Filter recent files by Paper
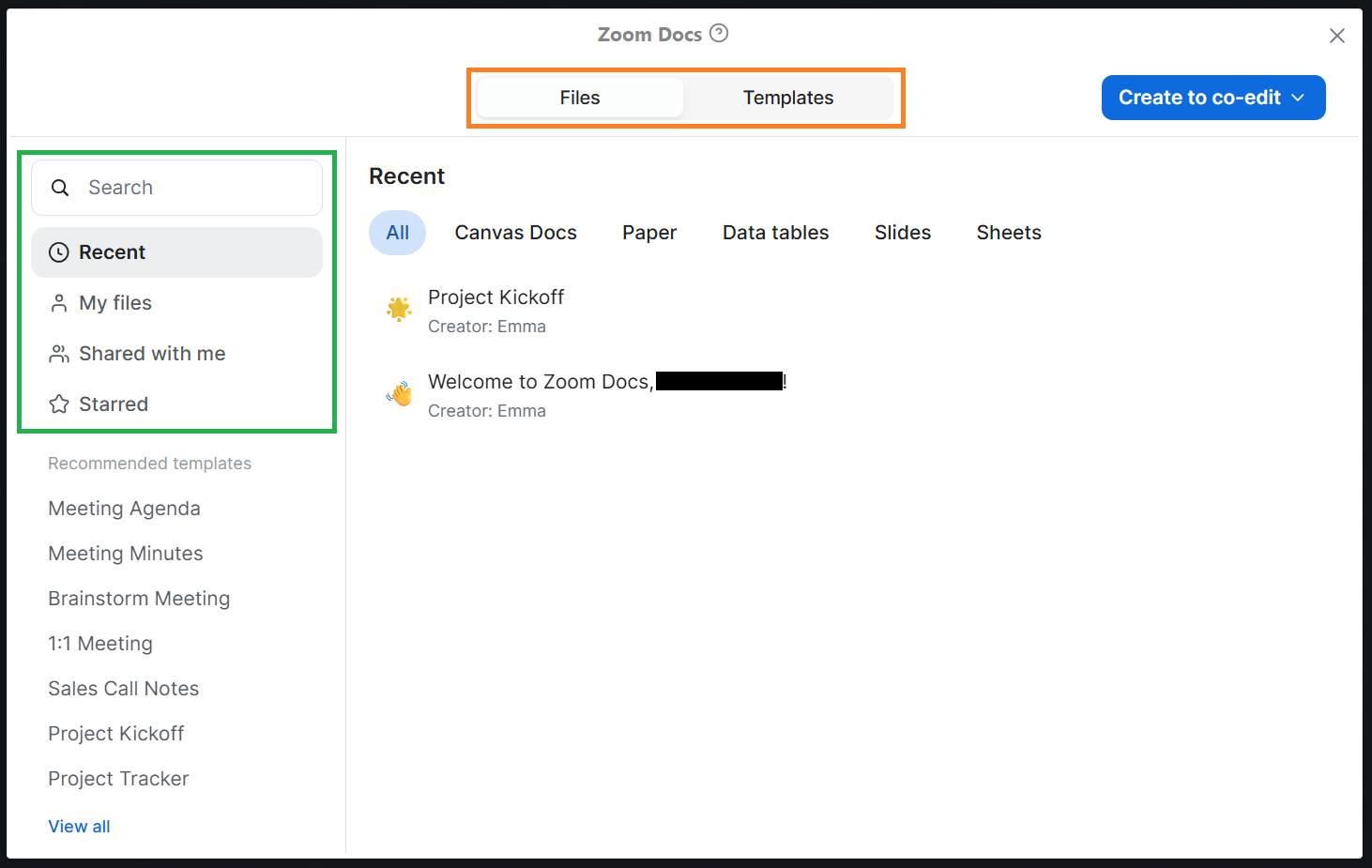 click(x=649, y=233)
